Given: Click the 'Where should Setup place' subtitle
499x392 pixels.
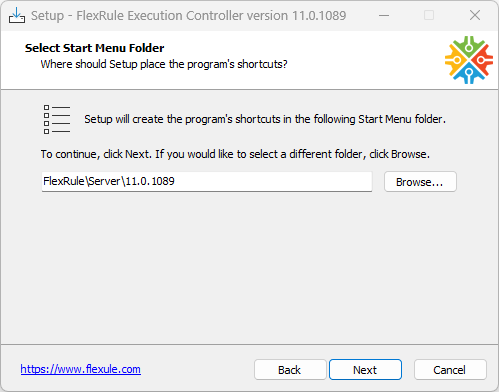Looking at the screenshot, I should click(x=164, y=64).
